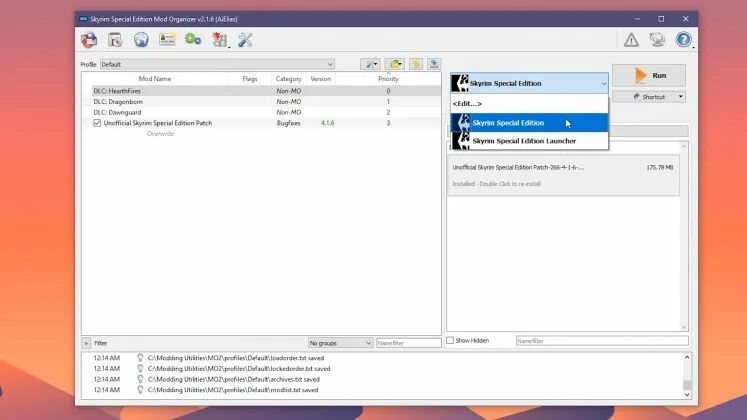Click the mod list Namefilter field
747x420 pixels.
pos(408,343)
